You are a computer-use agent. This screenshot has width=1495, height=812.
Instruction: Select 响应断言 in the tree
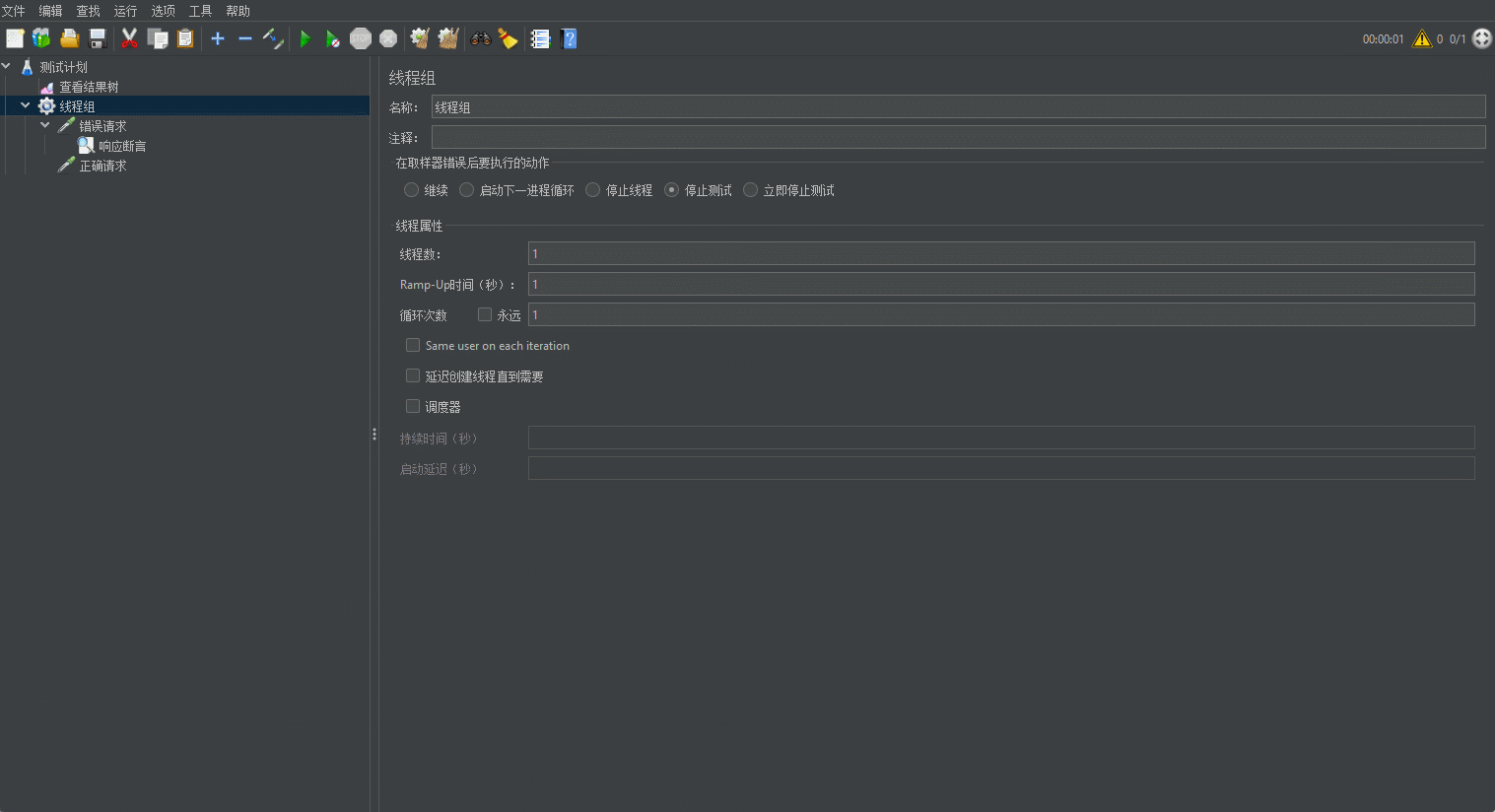[x=121, y=146]
